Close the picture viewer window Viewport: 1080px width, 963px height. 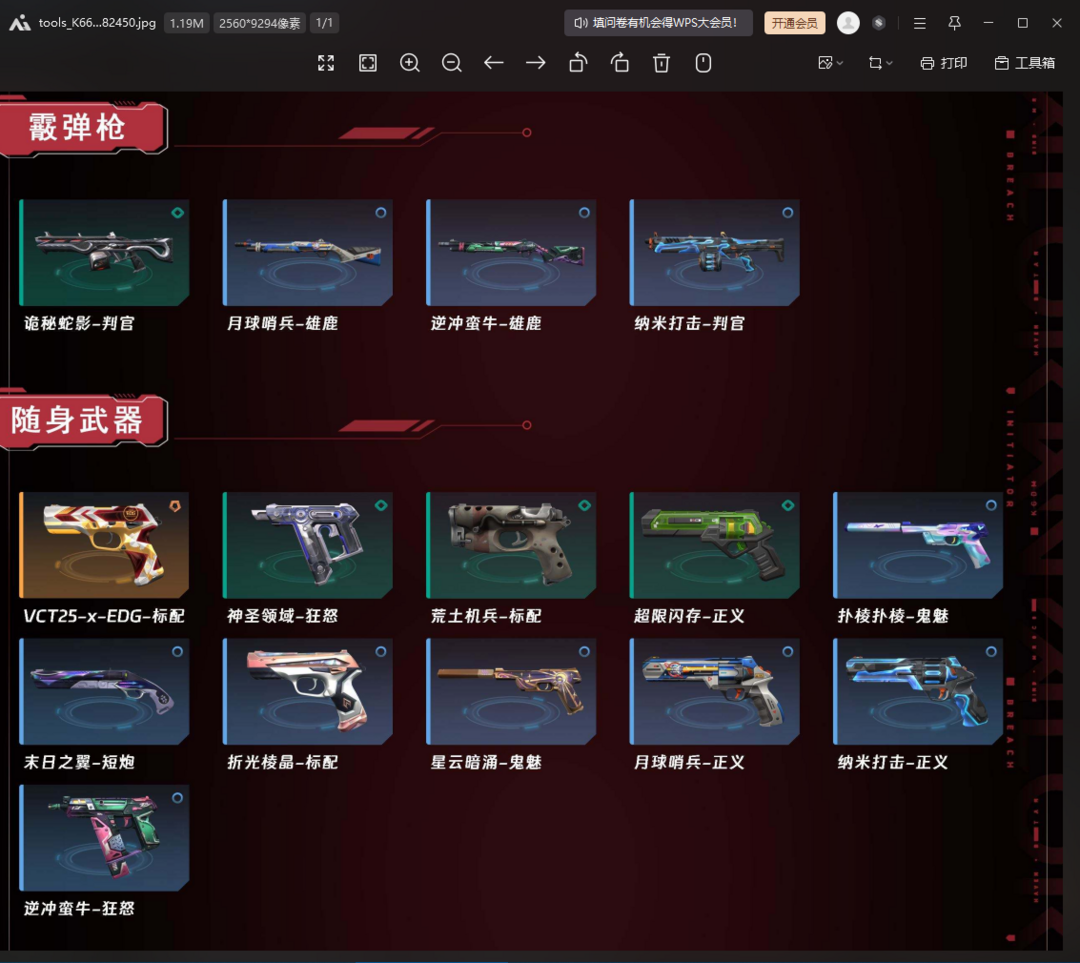(x=1057, y=23)
